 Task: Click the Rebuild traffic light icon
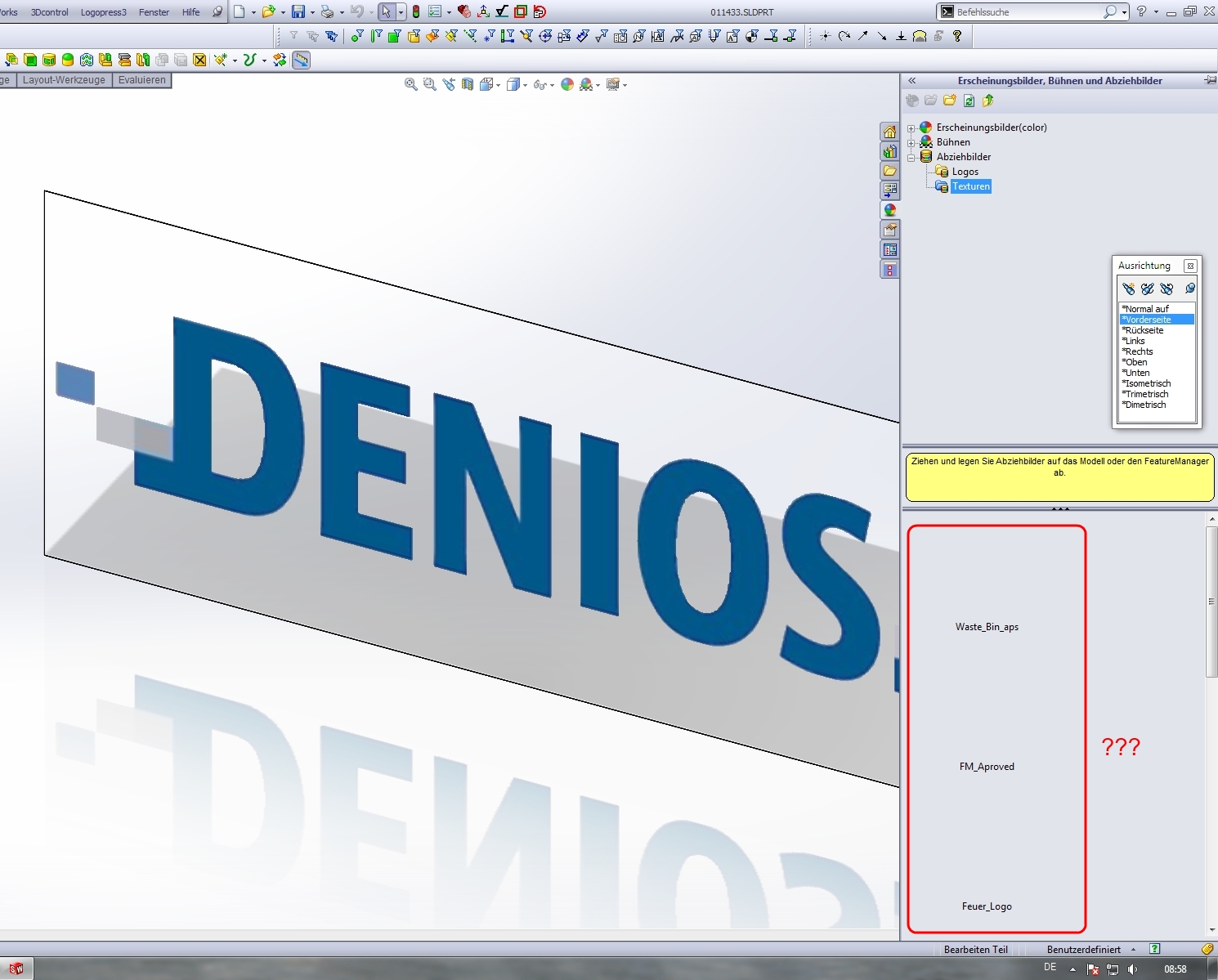click(x=416, y=11)
